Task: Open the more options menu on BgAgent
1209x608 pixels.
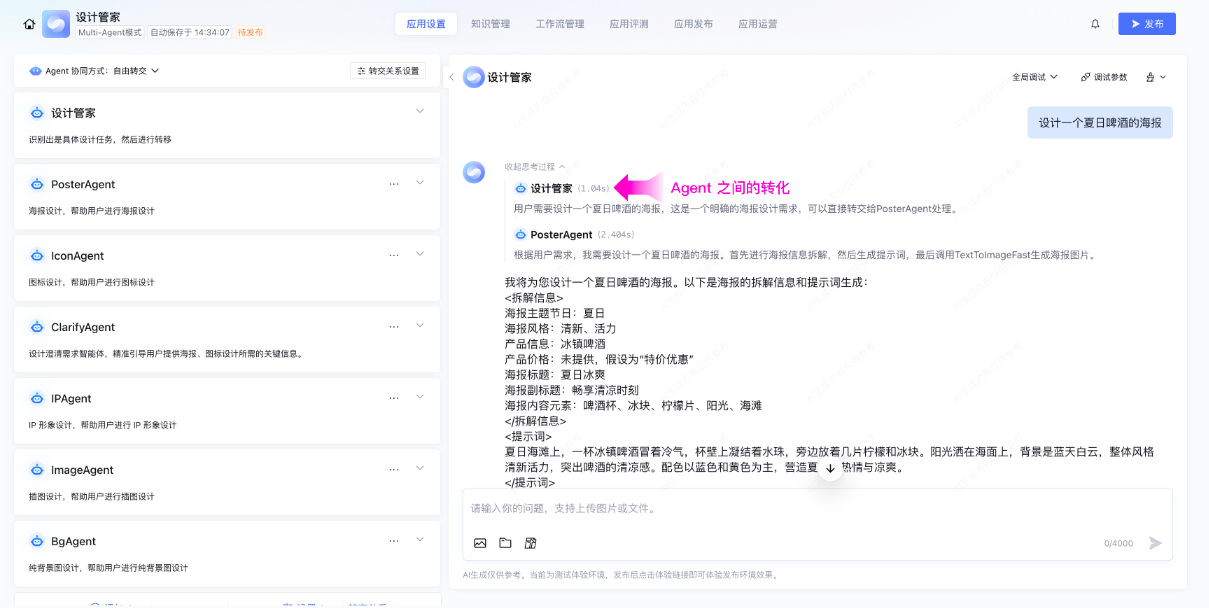Action: coord(394,540)
